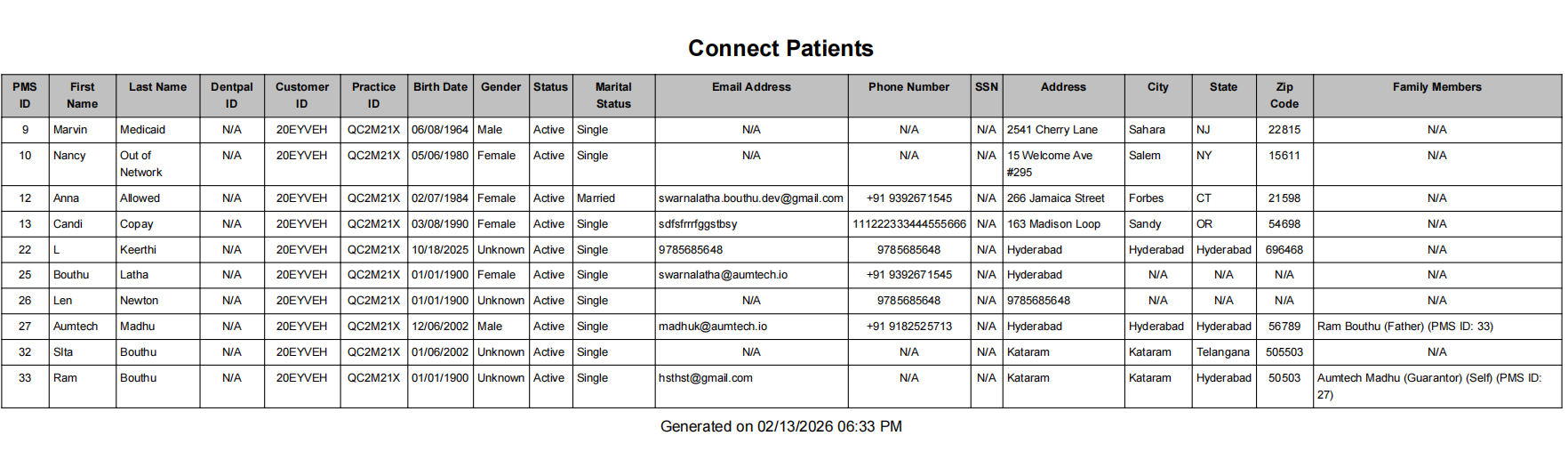Click the Marital Status column header
The image size is (1568, 460).
613,95
